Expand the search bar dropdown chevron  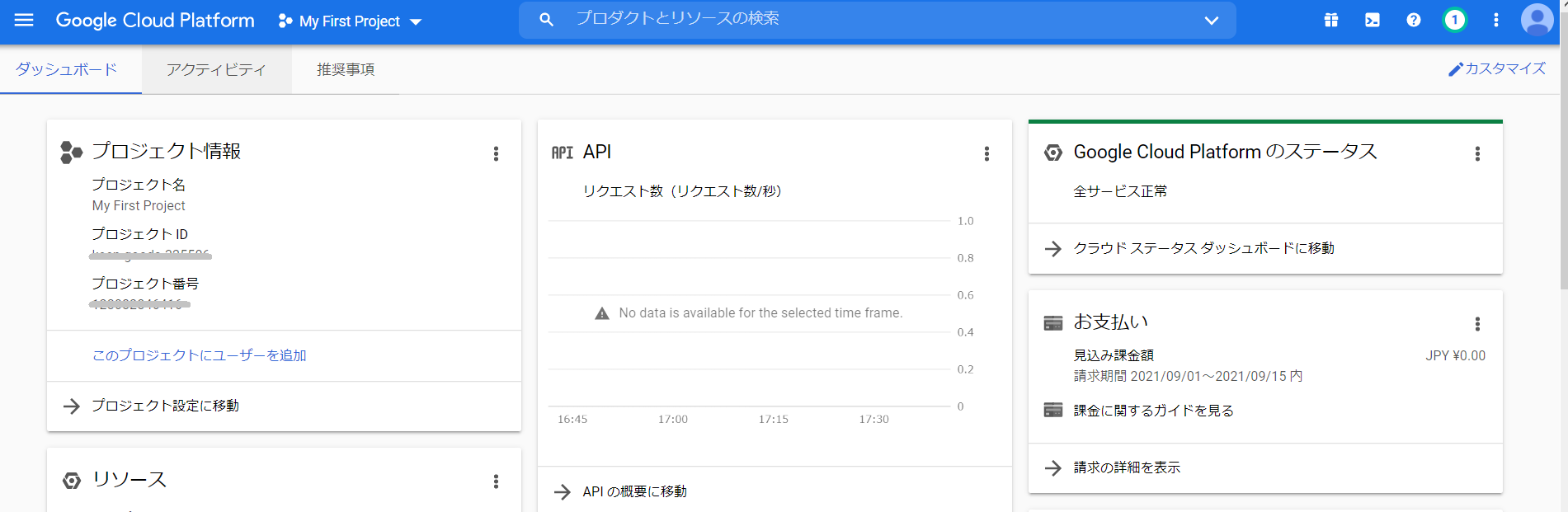click(x=1211, y=20)
